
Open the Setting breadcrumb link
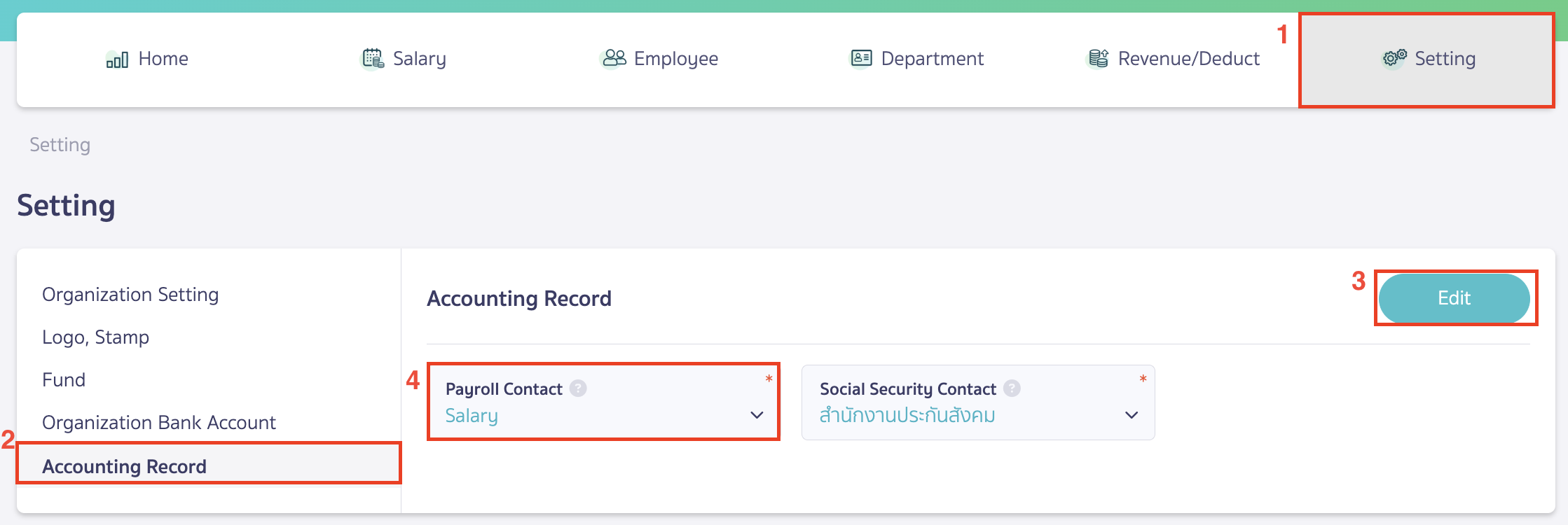coord(60,145)
